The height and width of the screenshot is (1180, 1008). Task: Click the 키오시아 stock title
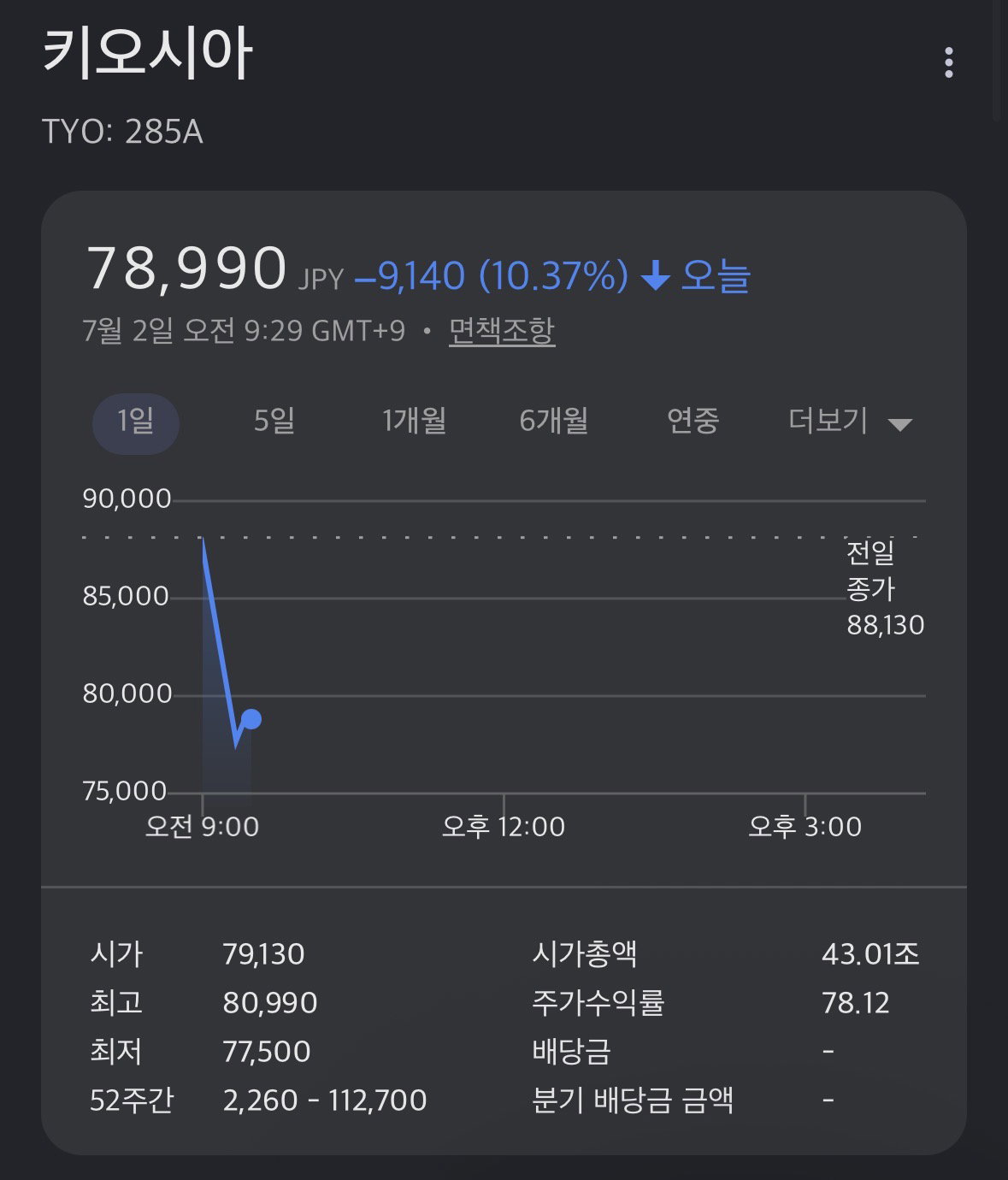pos(147,54)
